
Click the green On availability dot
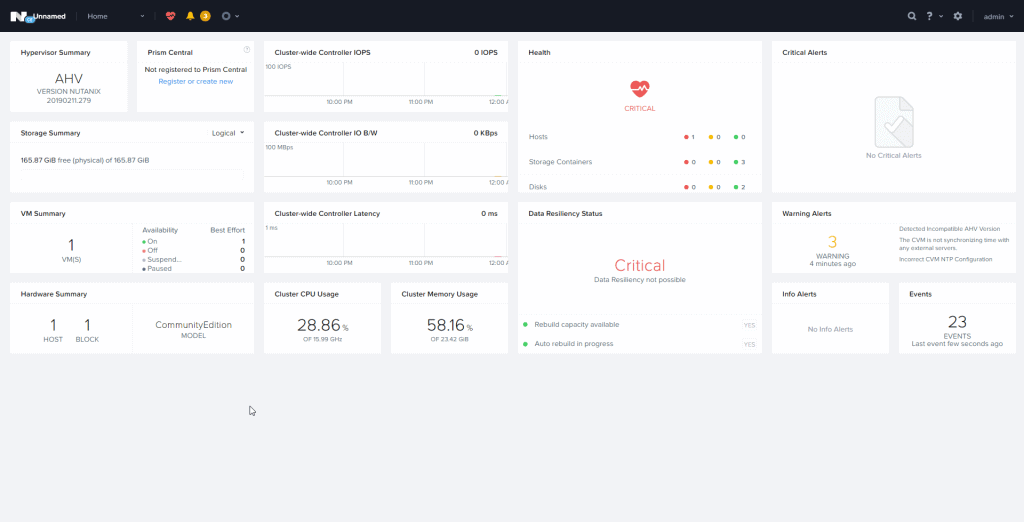click(x=144, y=242)
